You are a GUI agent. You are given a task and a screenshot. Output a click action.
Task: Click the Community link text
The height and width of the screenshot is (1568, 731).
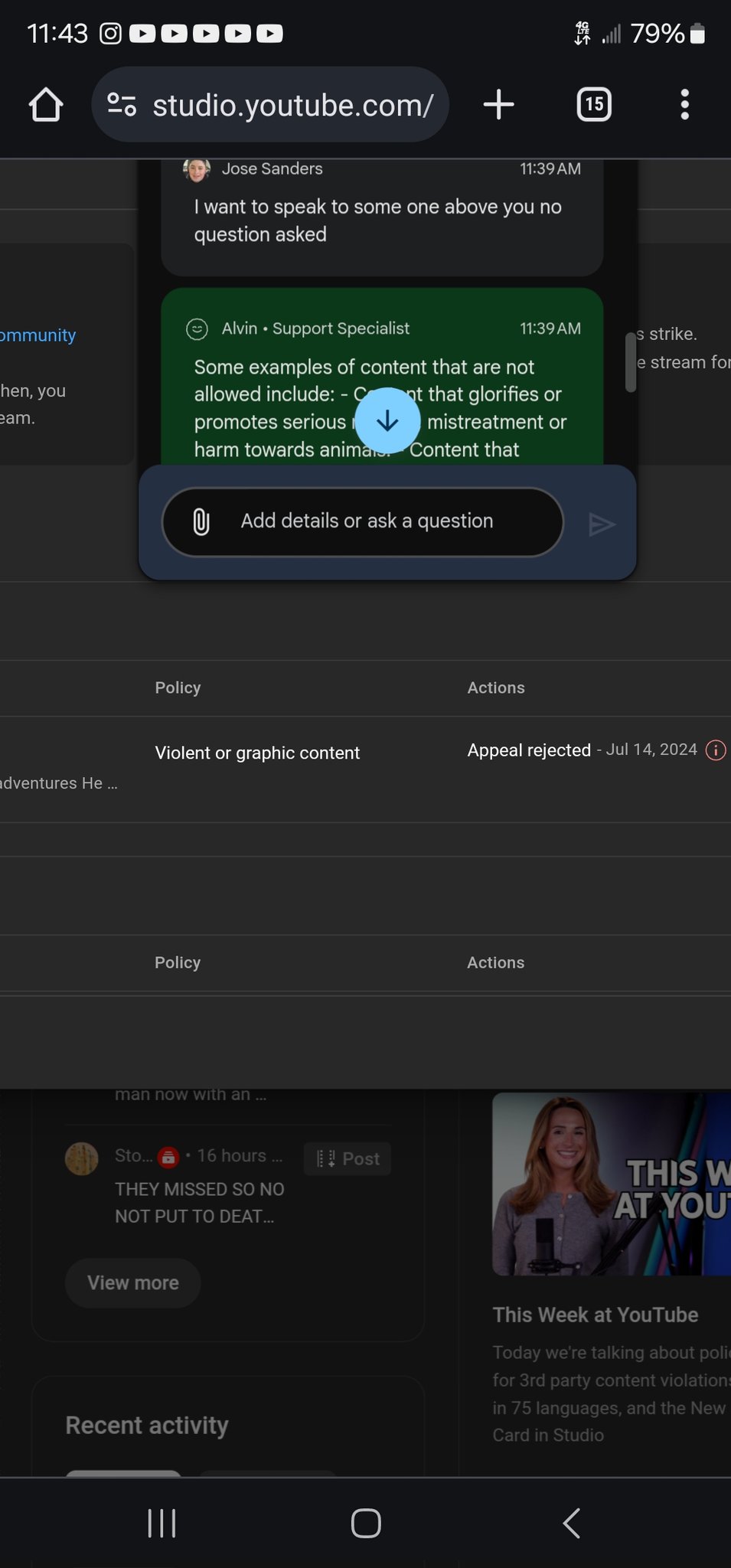38,335
